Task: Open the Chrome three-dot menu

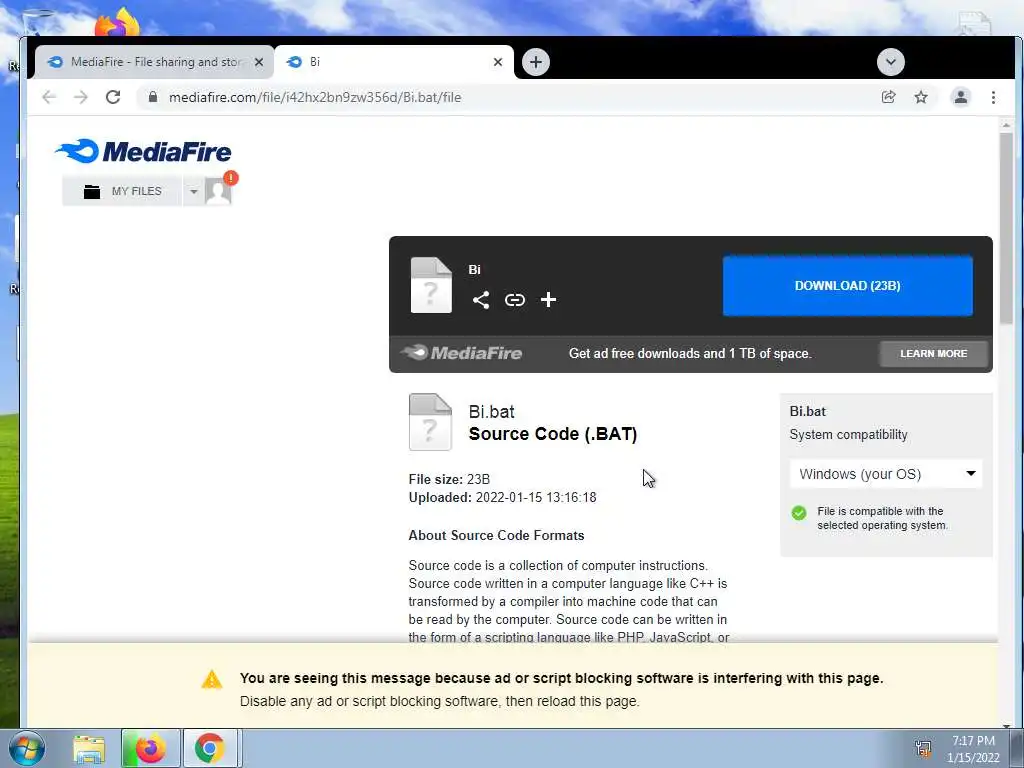Action: pyautogui.click(x=993, y=97)
